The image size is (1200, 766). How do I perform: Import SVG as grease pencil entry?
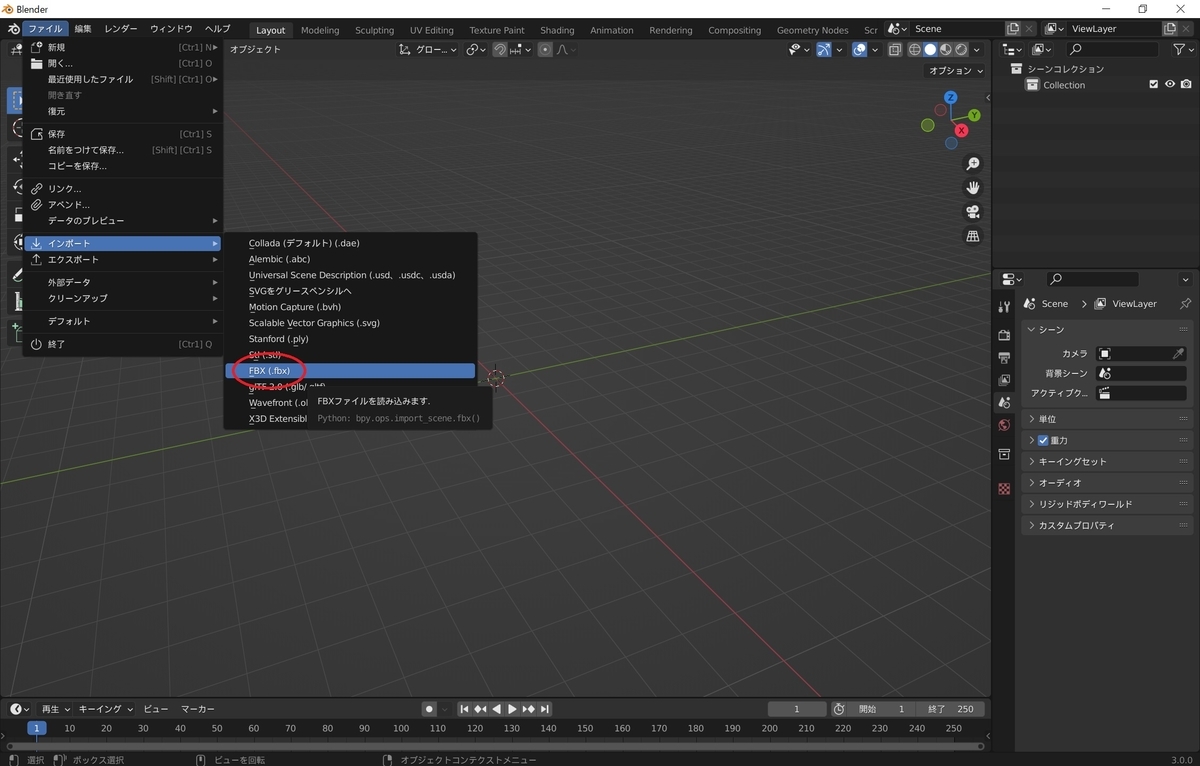pos(350,291)
